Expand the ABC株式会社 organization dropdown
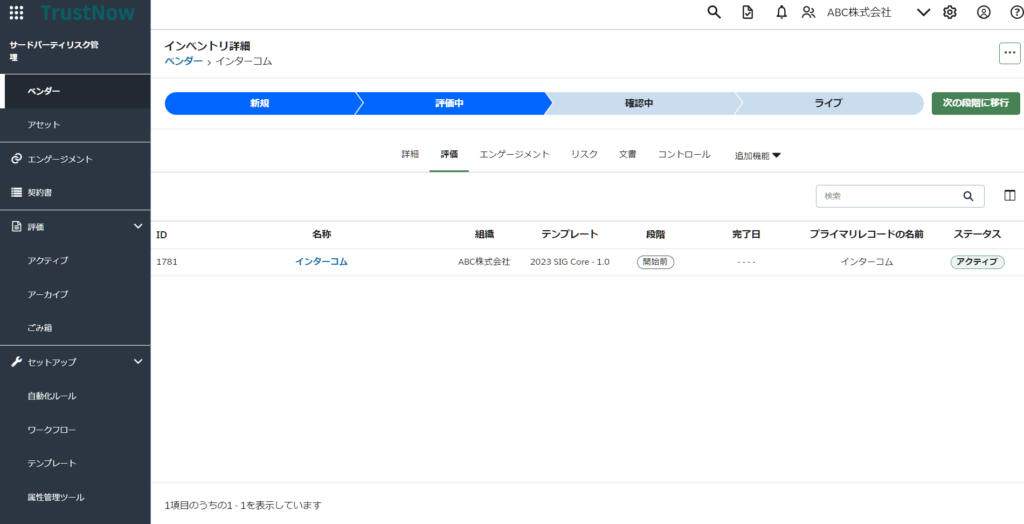This screenshot has width=1024, height=524. (x=923, y=12)
